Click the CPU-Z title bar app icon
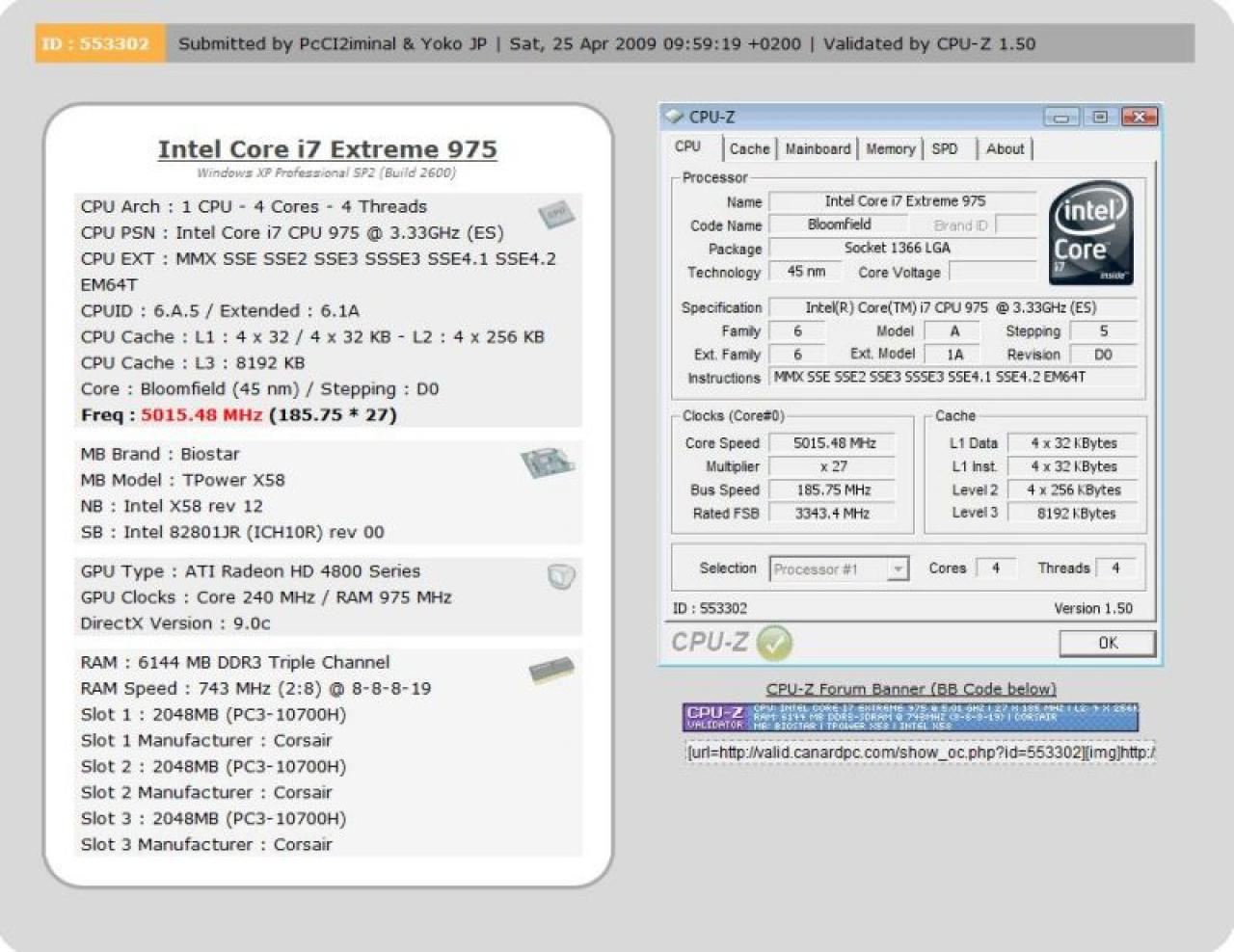 click(x=673, y=117)
